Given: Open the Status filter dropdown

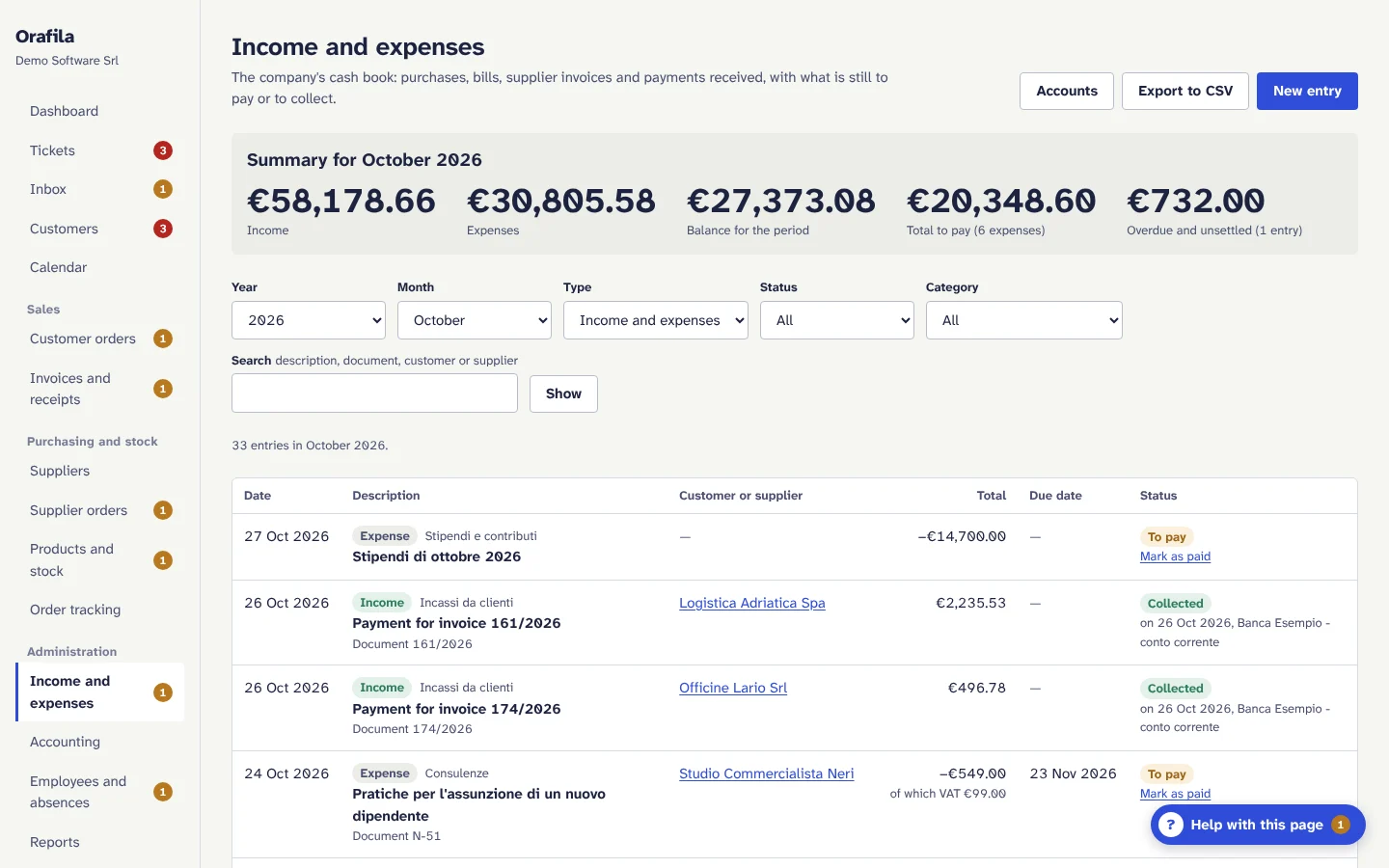Looking at the screenshot, I should 837,320.
